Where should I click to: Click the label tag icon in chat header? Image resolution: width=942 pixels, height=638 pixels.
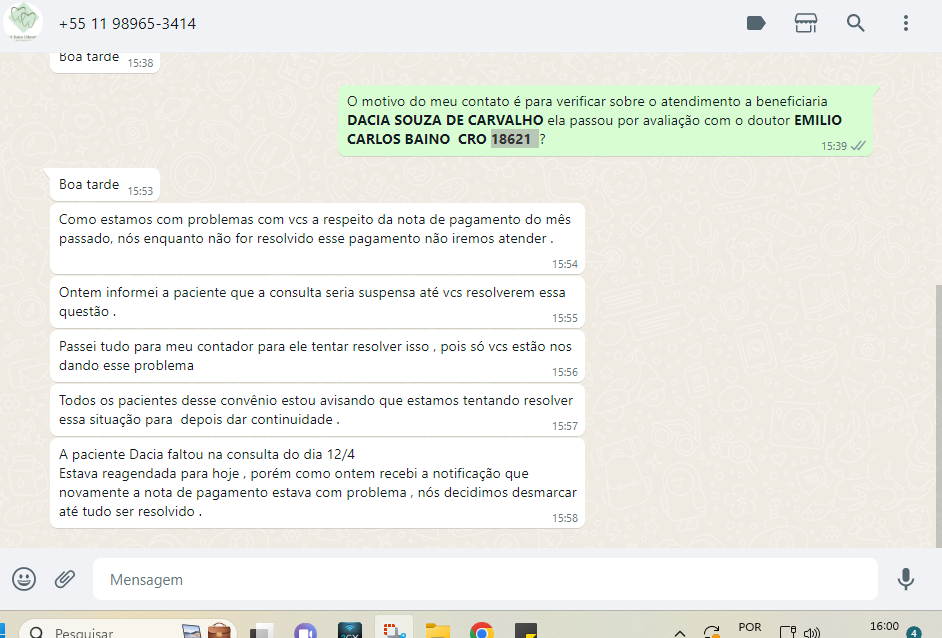coord(756,23)
